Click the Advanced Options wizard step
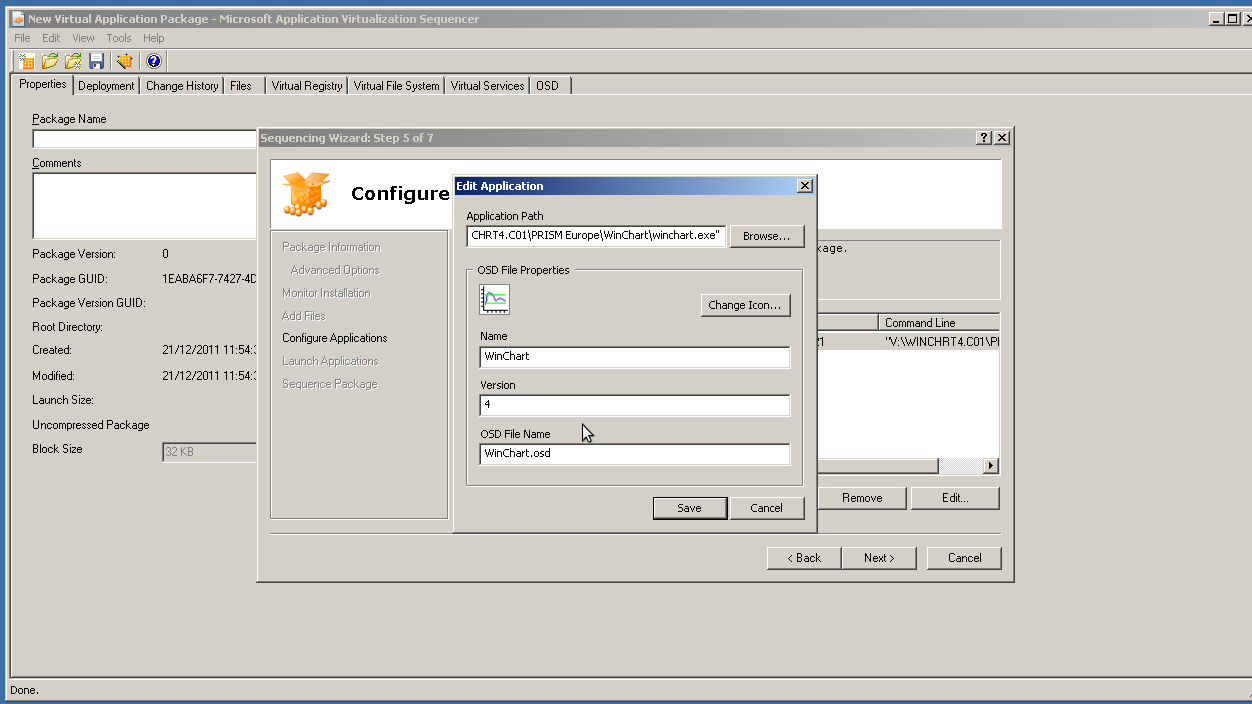Screen dimensions: 1252x704 pos(335,270)
